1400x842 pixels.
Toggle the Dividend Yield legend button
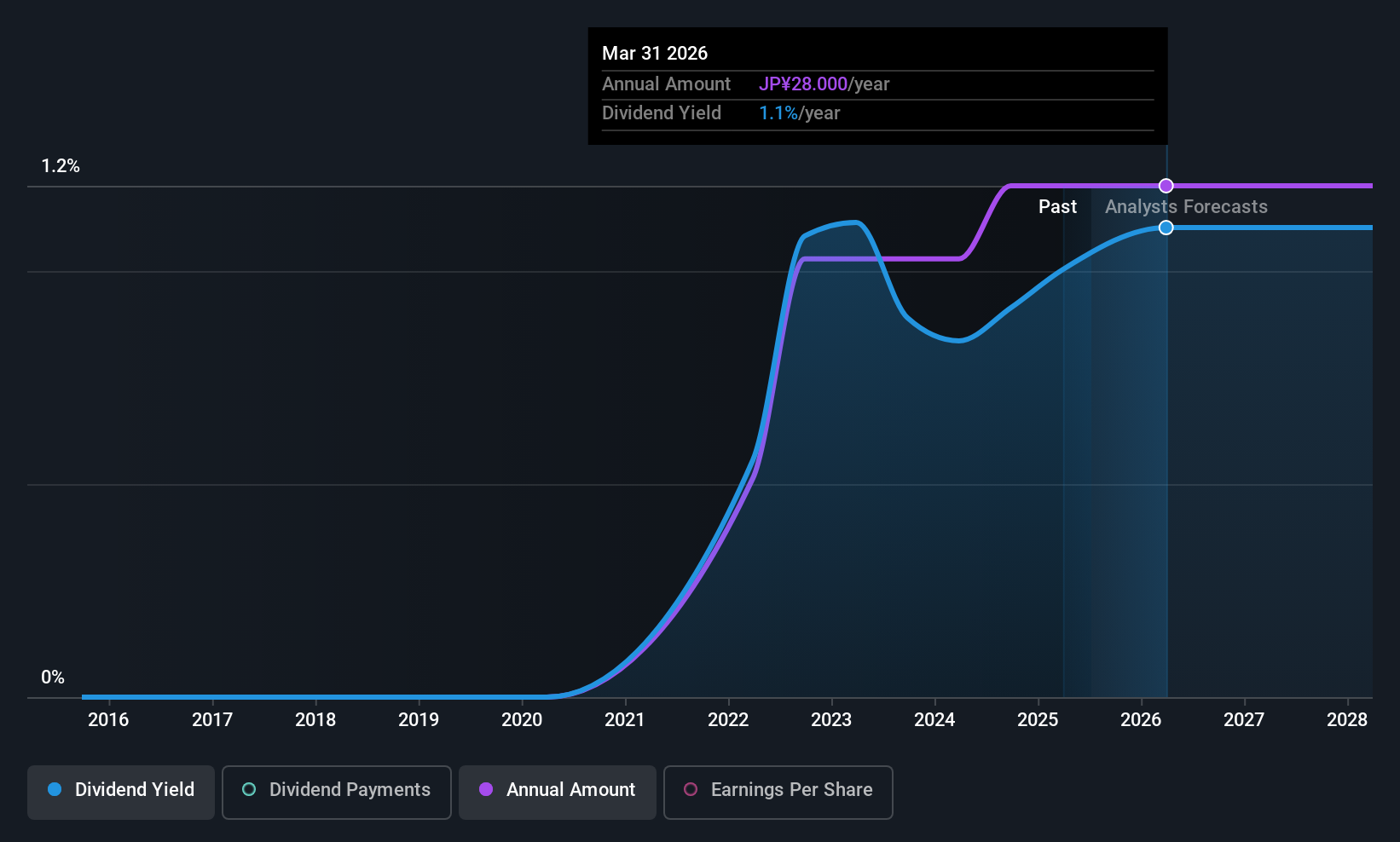pos(121,792)
